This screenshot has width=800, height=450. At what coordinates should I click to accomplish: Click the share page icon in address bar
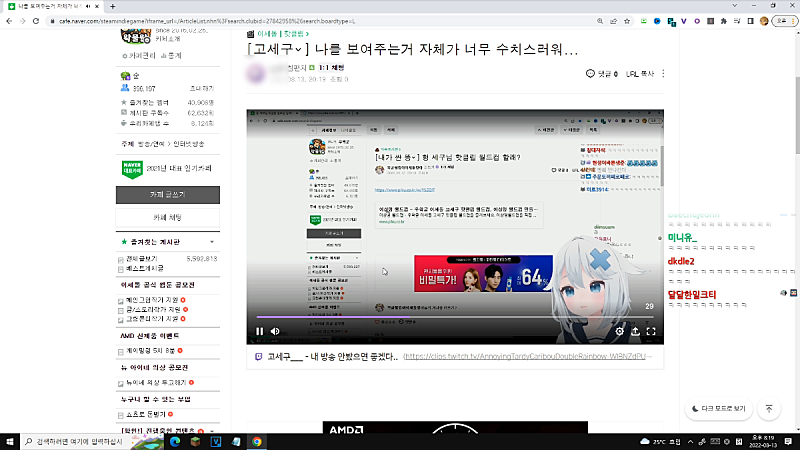click(x=613, y=21)
